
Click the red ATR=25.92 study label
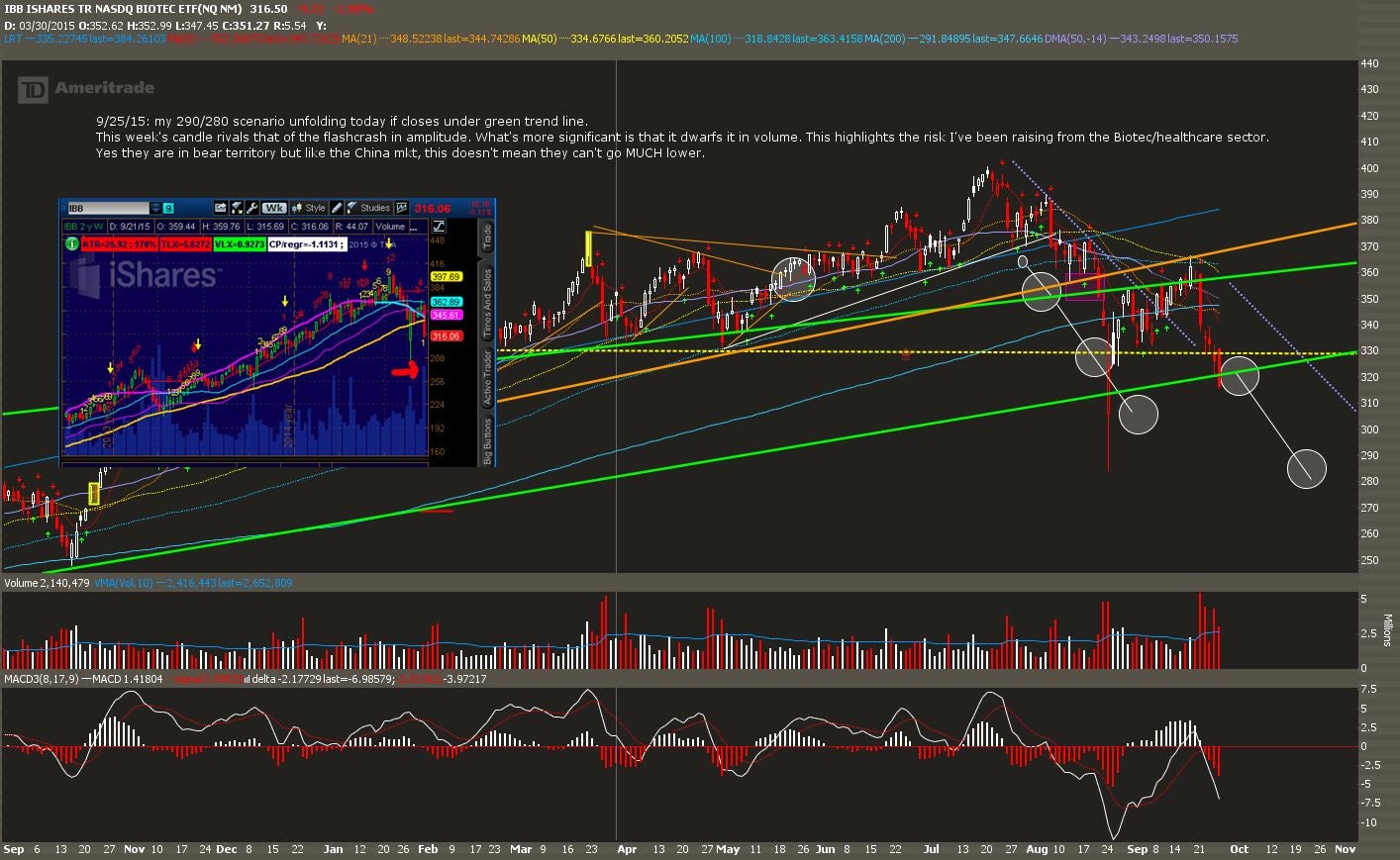click(x=120, y=244)
